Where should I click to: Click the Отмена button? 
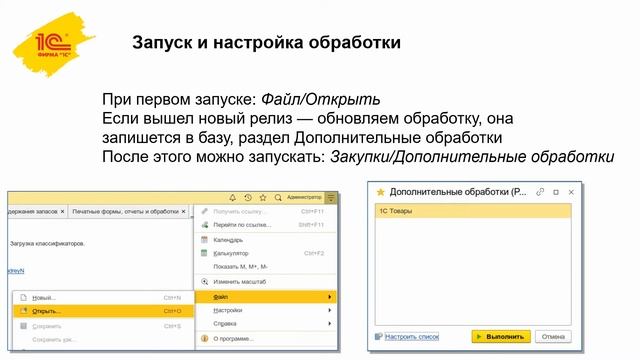(553, 337)
